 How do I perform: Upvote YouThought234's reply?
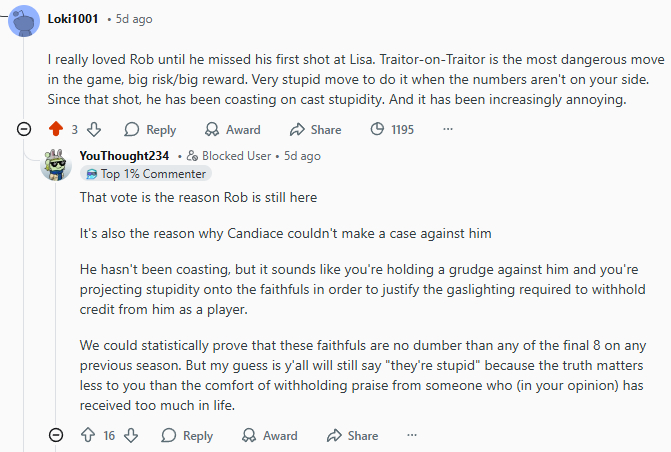(x=87, y=435)
